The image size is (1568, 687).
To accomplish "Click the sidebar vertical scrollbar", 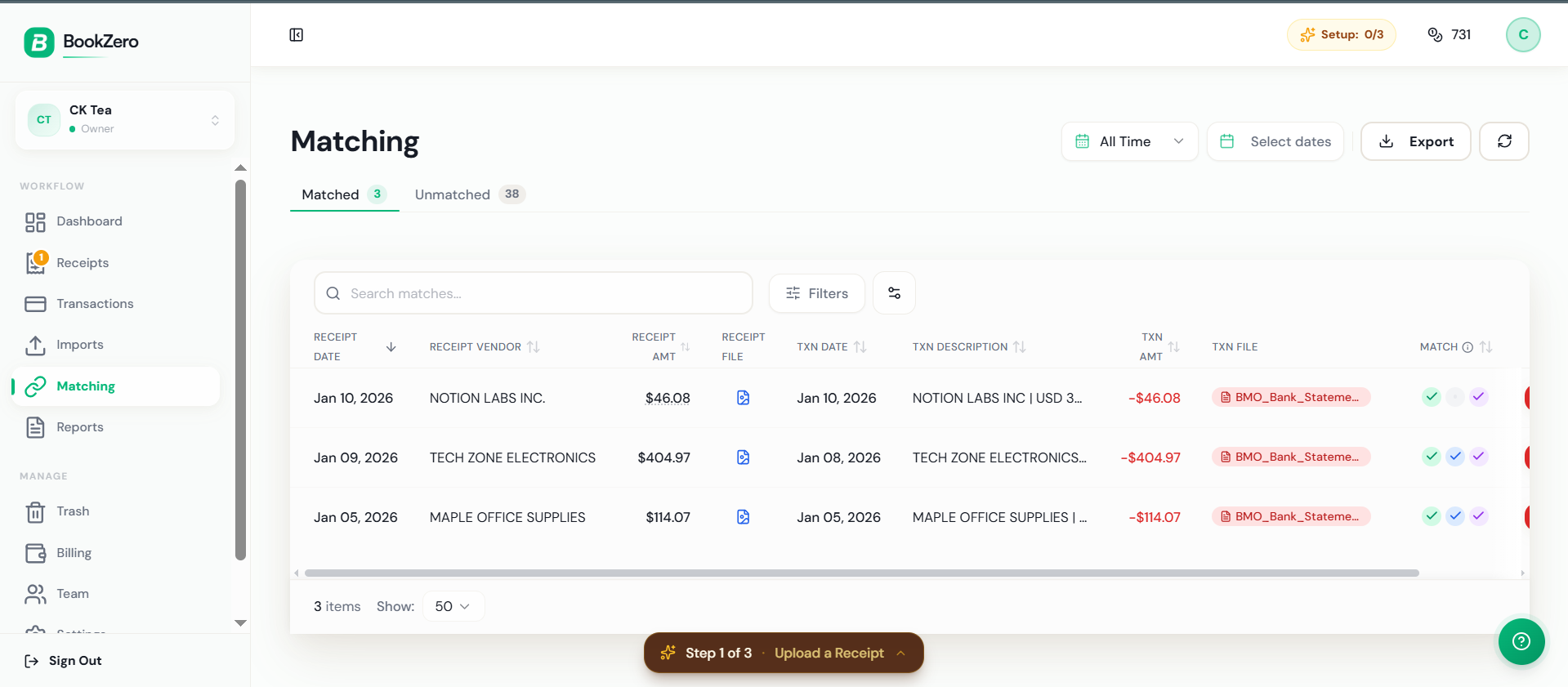I will tap(240, 370).
